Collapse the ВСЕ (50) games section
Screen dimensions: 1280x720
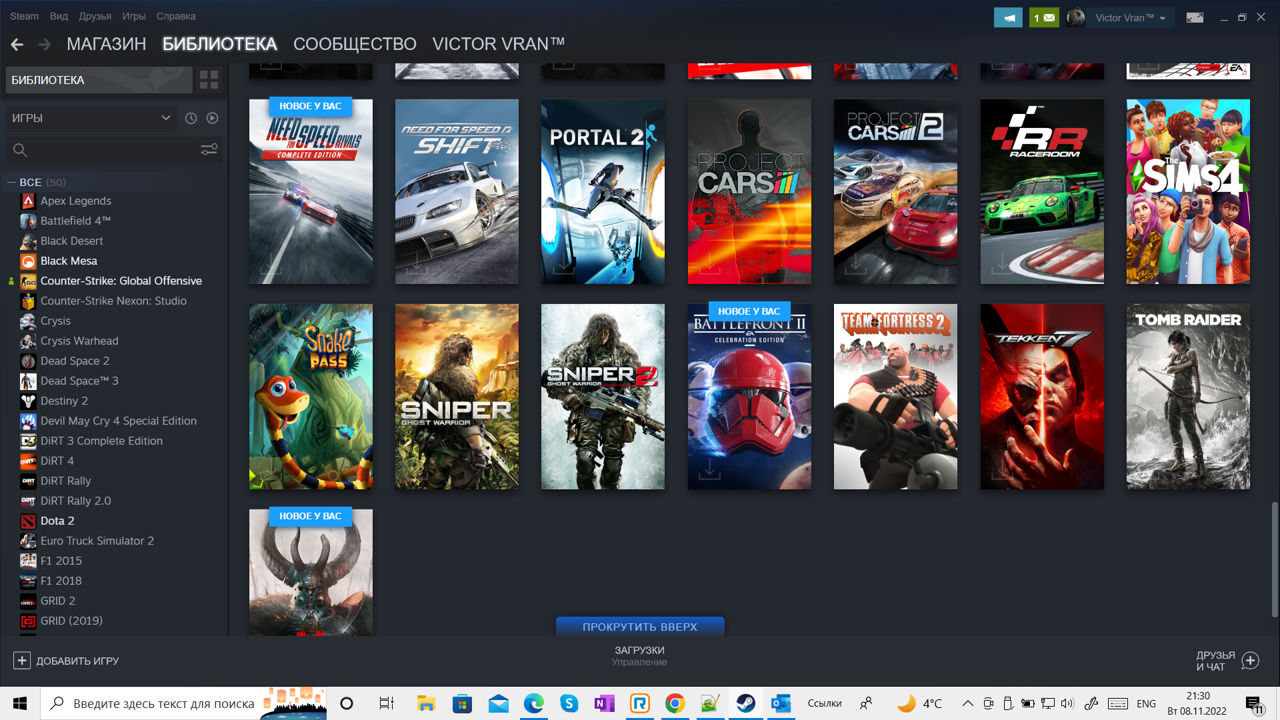[11, 182]
